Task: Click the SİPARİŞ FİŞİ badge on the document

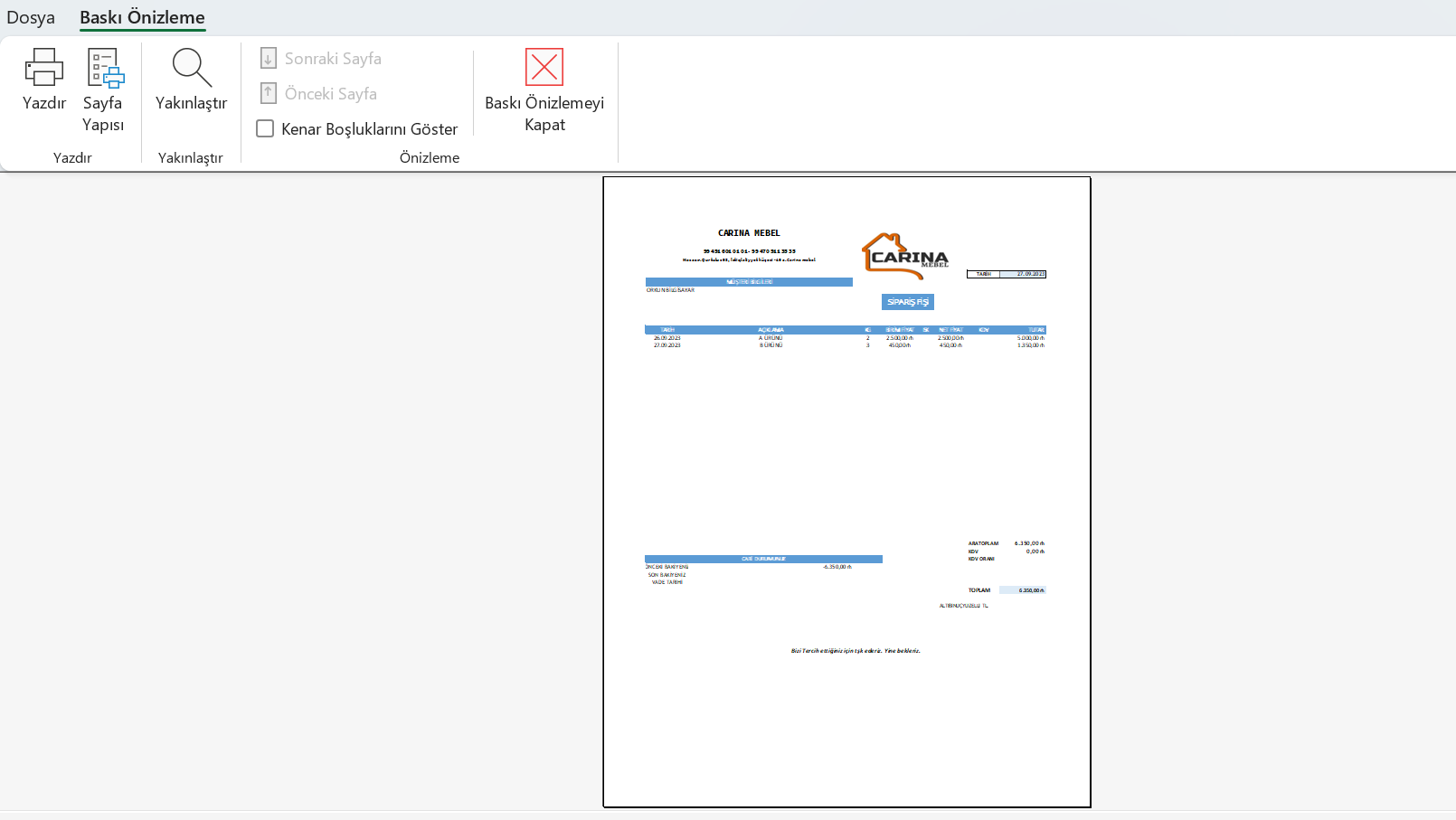Action: click(907, 301)
